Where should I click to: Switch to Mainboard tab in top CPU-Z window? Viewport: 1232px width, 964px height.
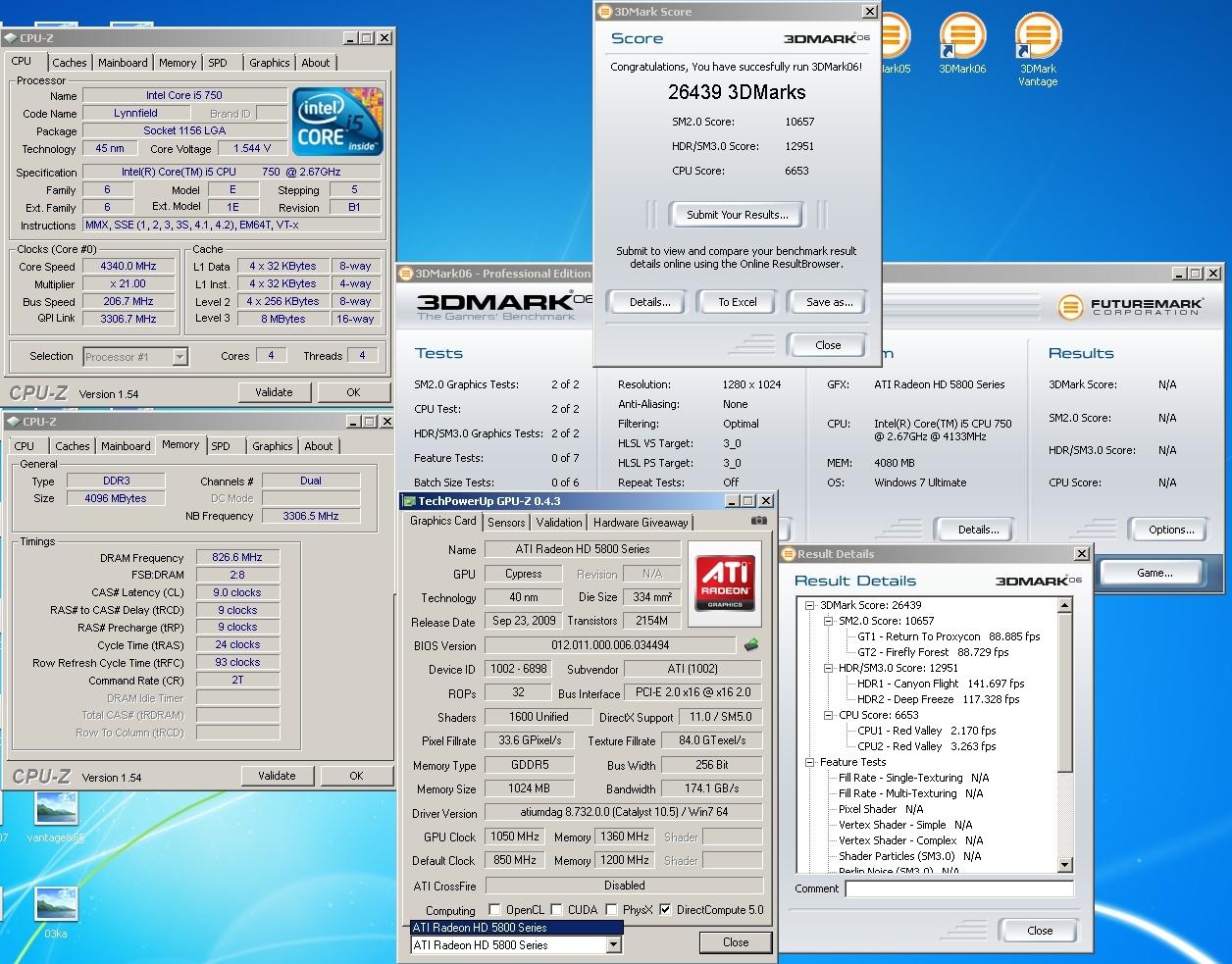point(123,63)
